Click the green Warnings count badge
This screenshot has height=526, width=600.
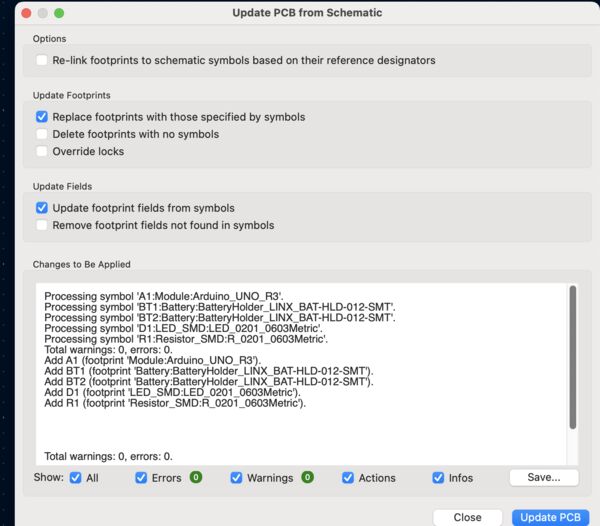pos(307,478)
